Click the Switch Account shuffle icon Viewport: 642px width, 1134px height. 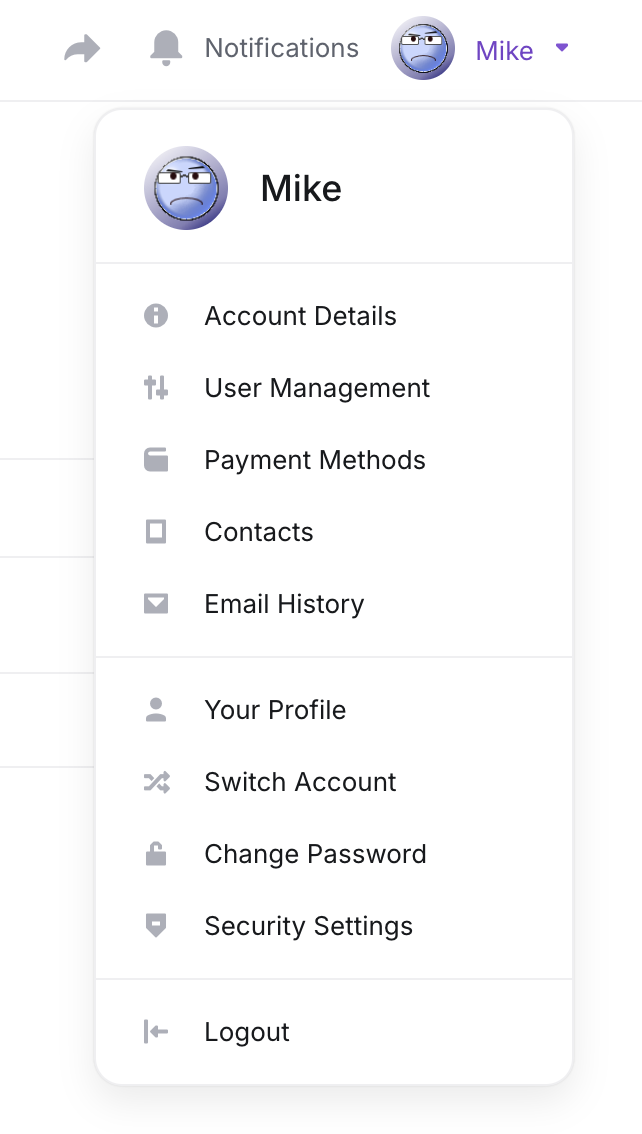click(x=156, y=782)
